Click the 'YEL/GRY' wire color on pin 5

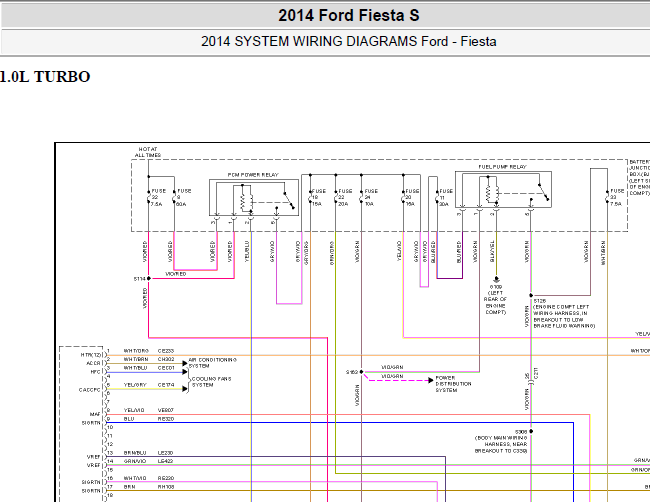pyautogui.click(x=135, y=385)
